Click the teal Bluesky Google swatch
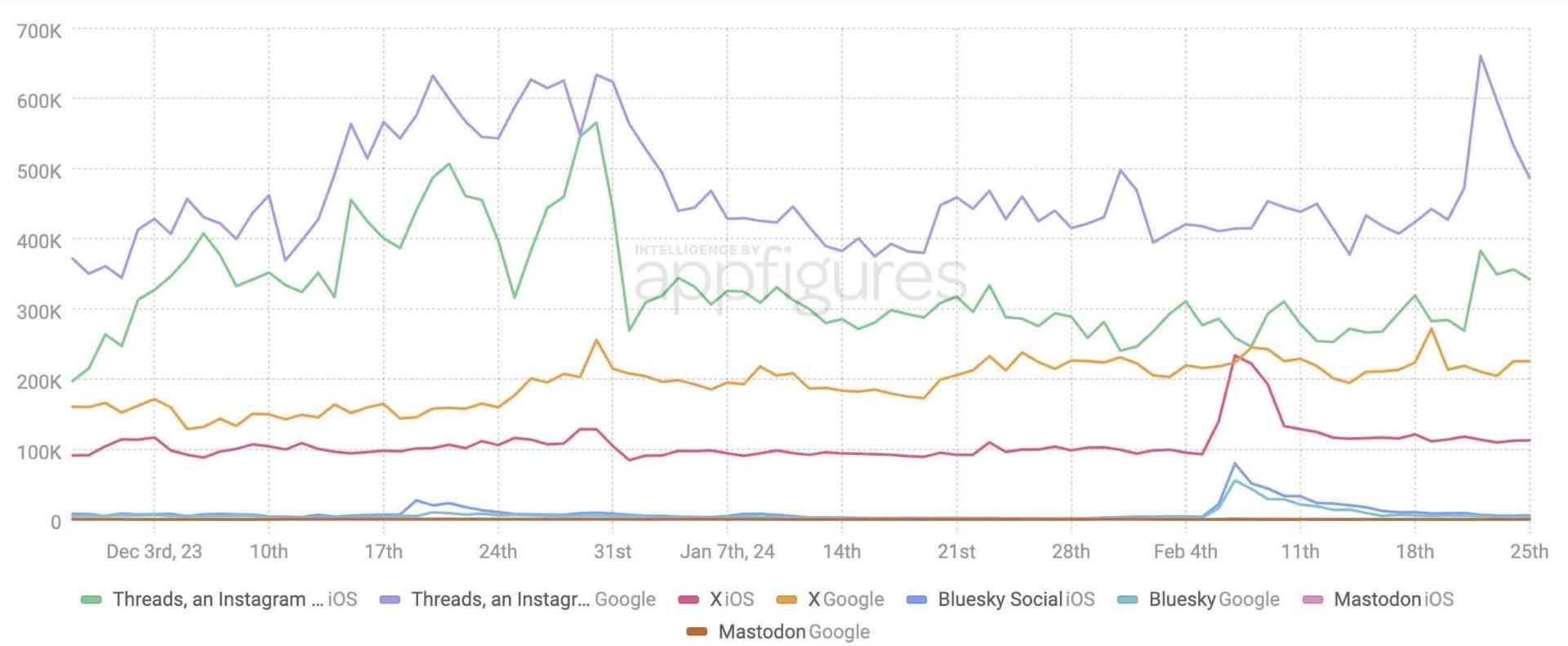1568x646 pixels. pyautogui.click(x=1127, y=600)
